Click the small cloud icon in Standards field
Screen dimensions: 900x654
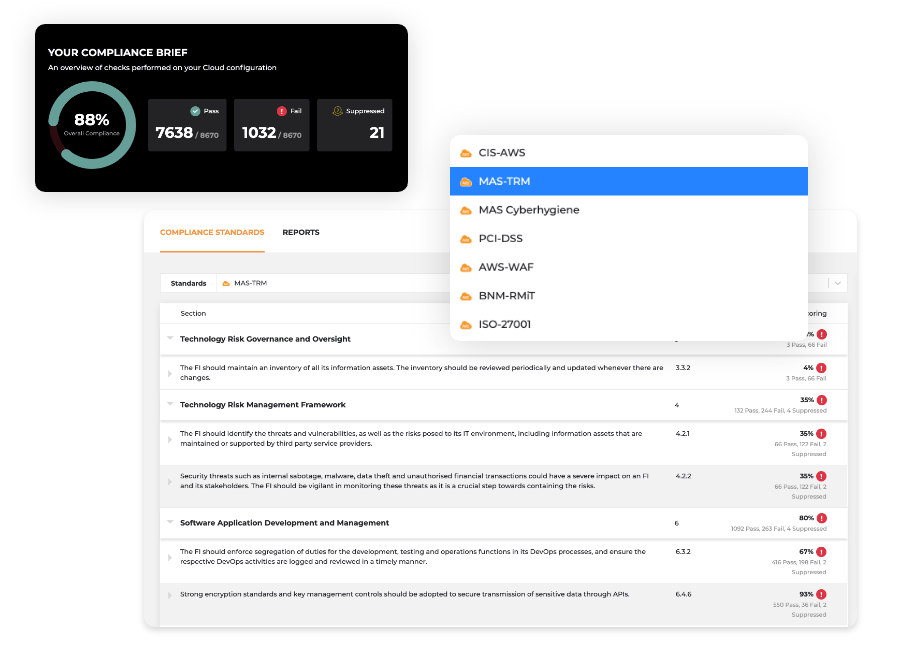coord(226,284)
